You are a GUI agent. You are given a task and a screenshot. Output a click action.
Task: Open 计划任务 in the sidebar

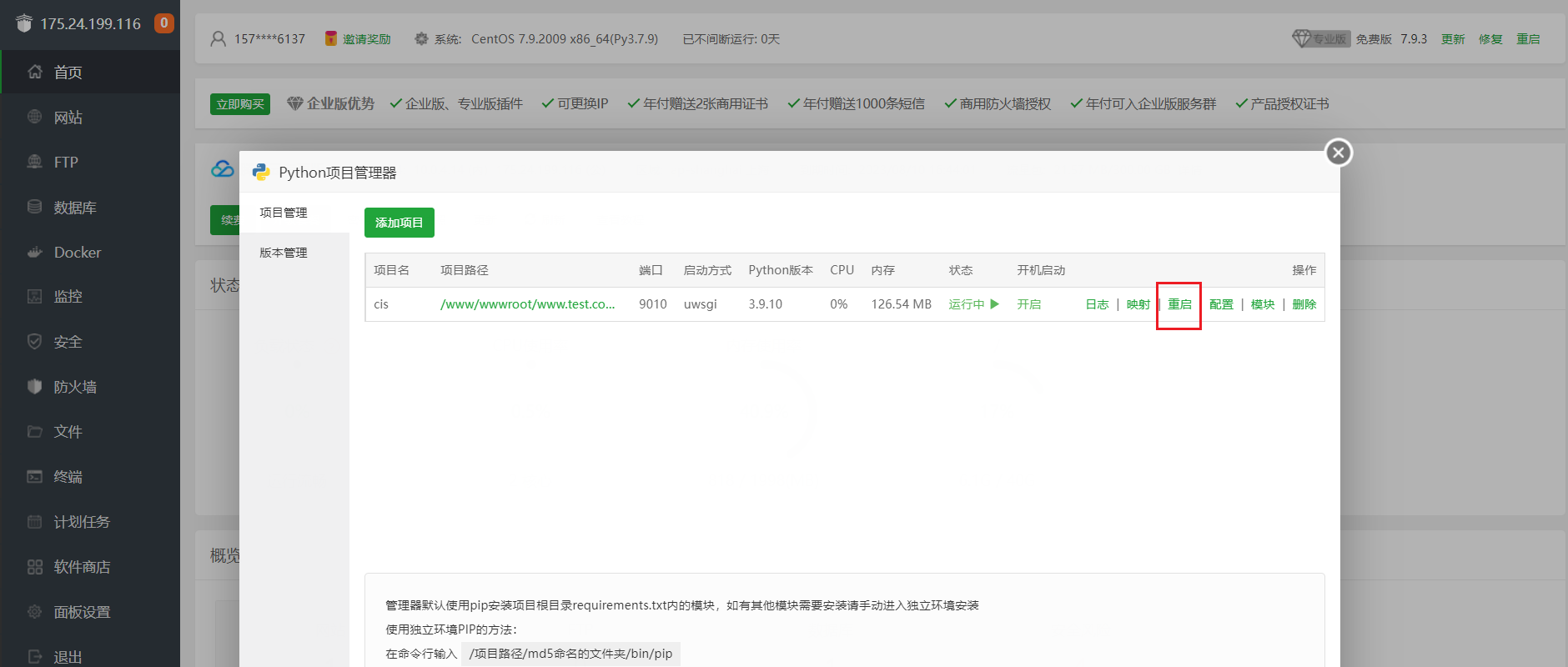tap(90, 522)
